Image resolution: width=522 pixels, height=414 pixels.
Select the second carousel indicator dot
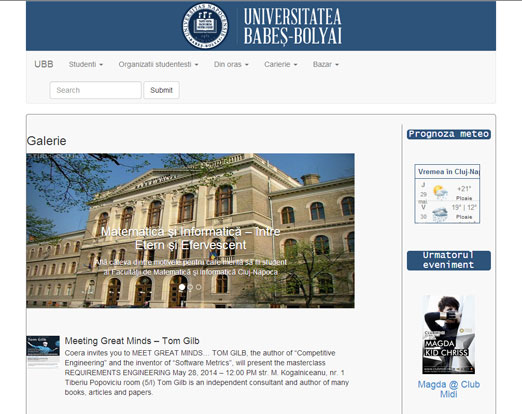click(190, 287)
